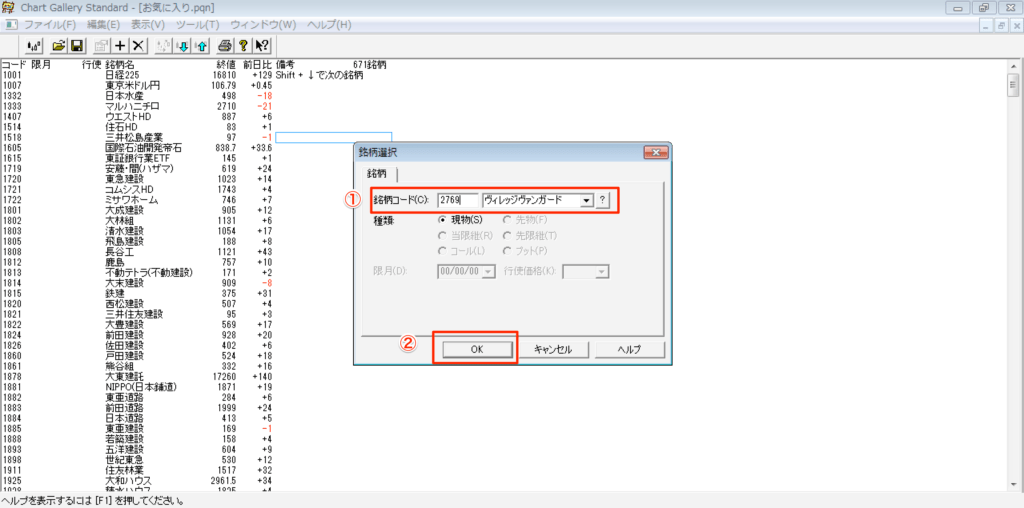Screen dimensions: 1024x508
Task: Select the 長谷工 row
Action: coord(137,252)
